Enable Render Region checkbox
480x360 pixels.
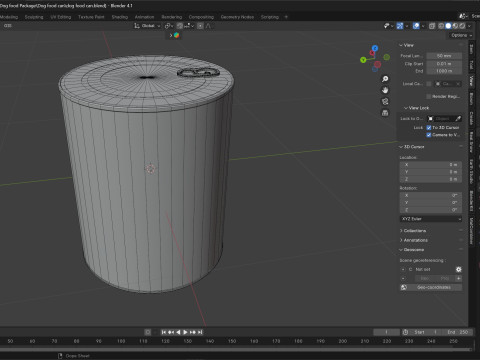point(429,96)
